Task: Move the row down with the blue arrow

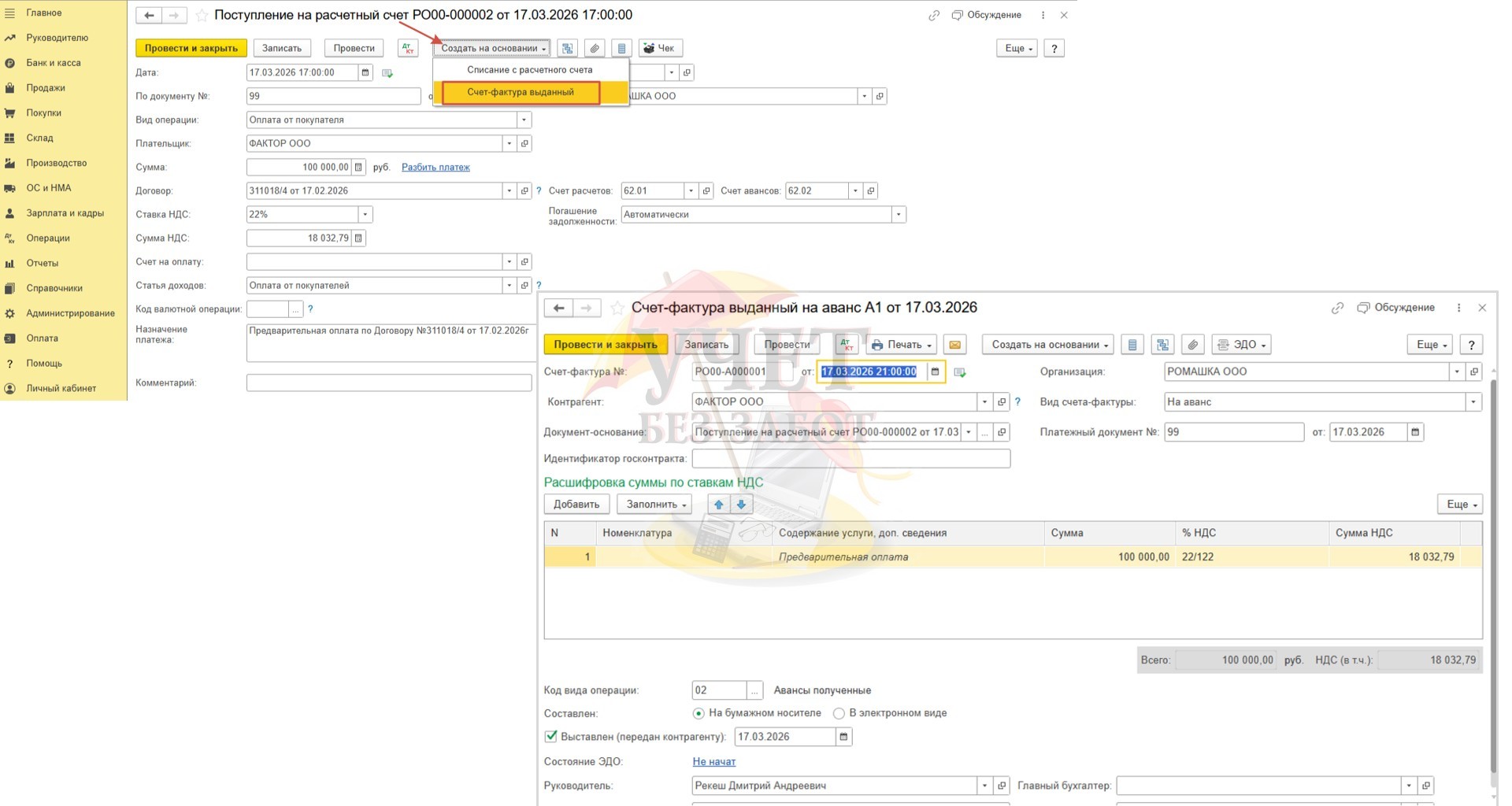Action: [741, 505]
